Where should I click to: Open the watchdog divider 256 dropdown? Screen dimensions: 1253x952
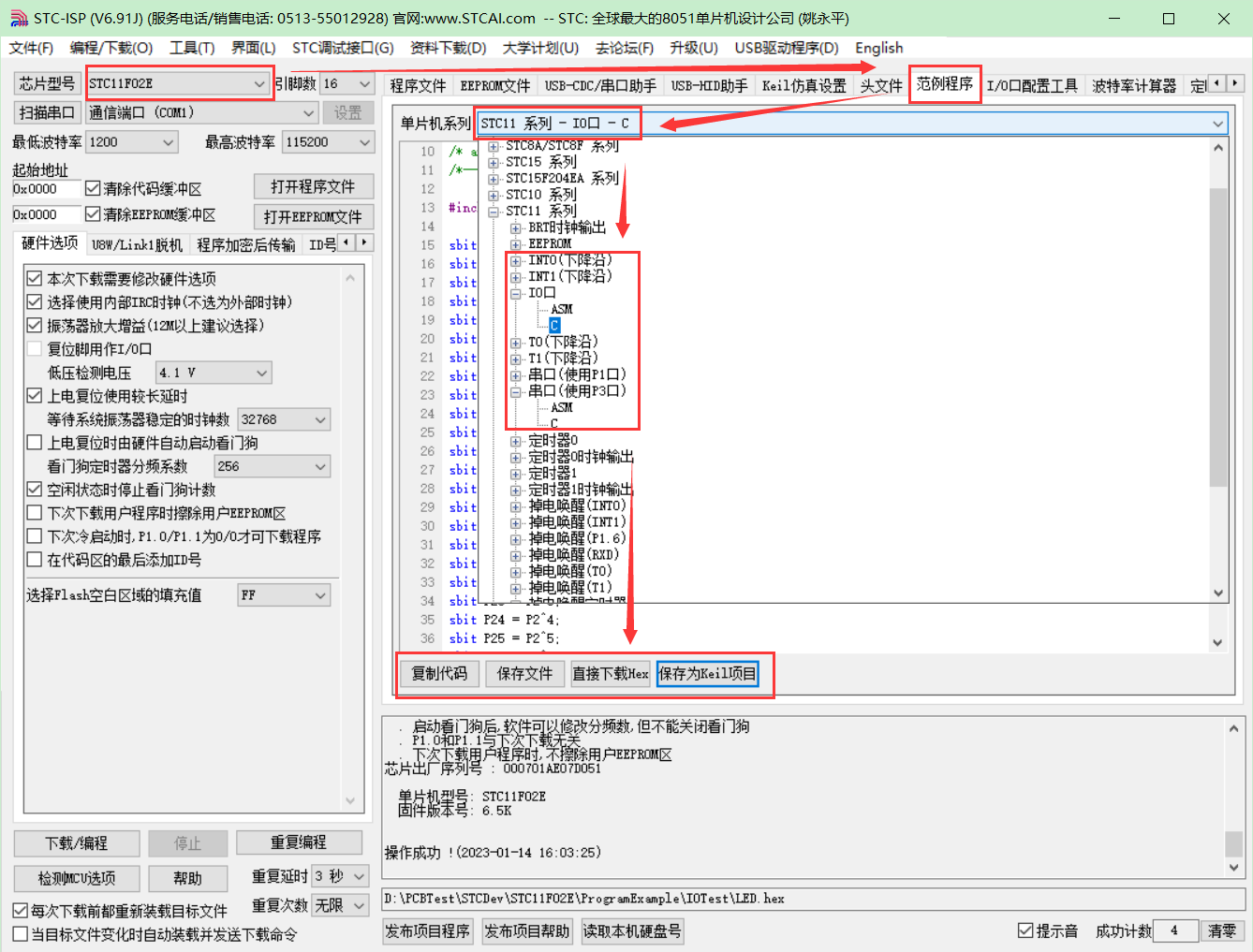[x=273, y=466]
